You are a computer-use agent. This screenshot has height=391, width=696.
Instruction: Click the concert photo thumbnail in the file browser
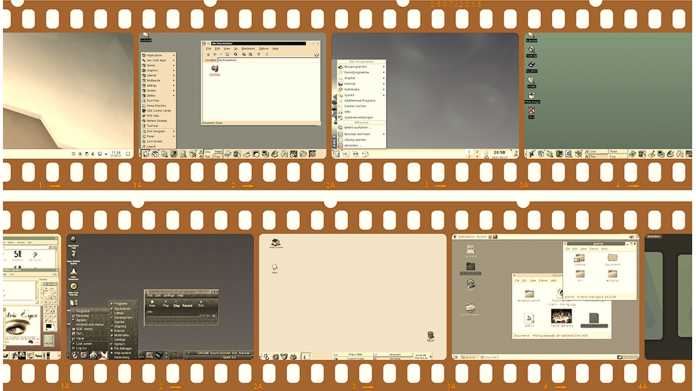click(562, 316)
